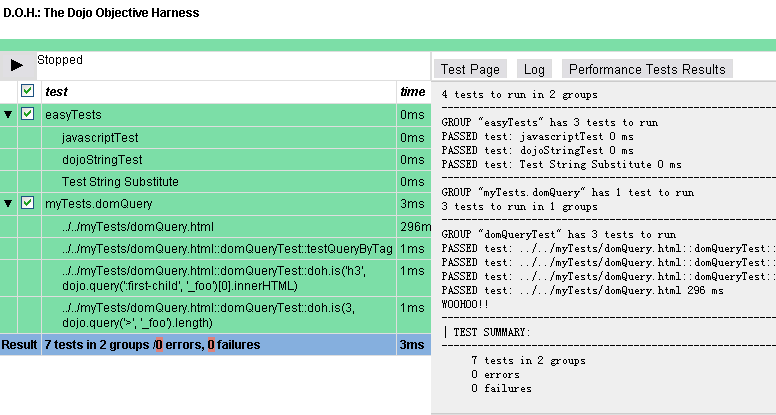
Task: Click 'GROUP "myTests.domQuery" has 1 test' log line
Action: tap(568, 192)
